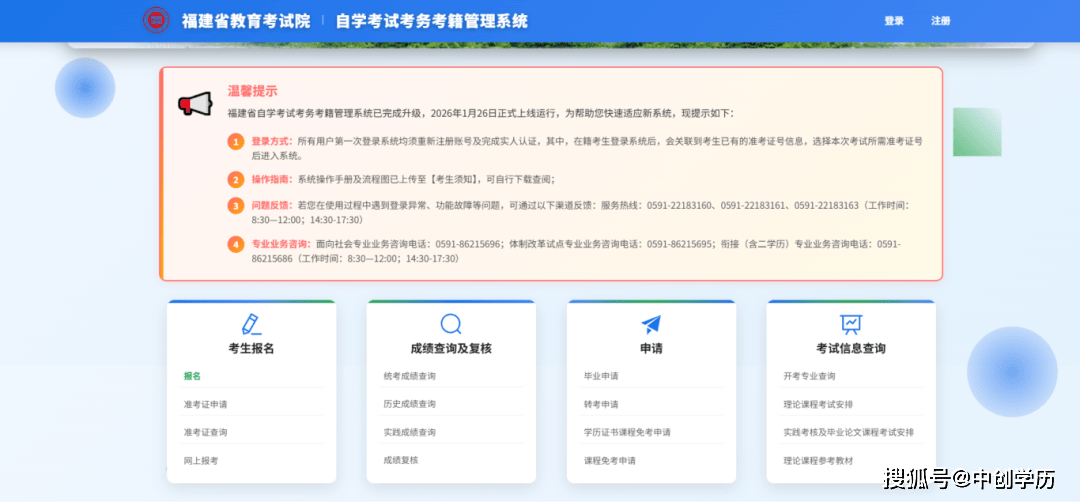Screen dimensions: 1080x502
Task: Open 毕业申请 link
Action: coord(601,376)
